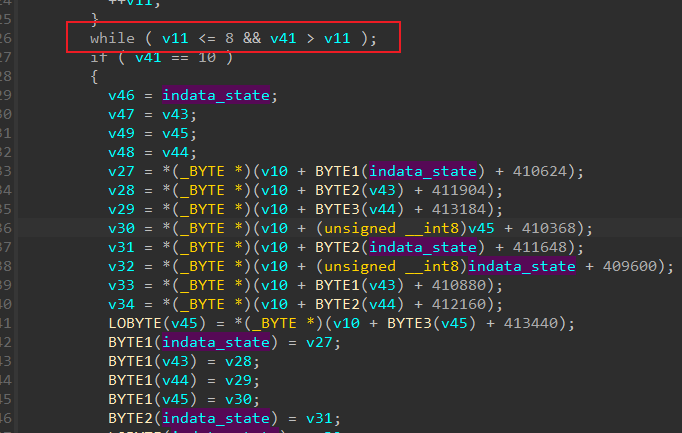Screen dimensions: 682x433
Task: Click the v28 assignment with offset 411904
Action: tap(305, 190)
